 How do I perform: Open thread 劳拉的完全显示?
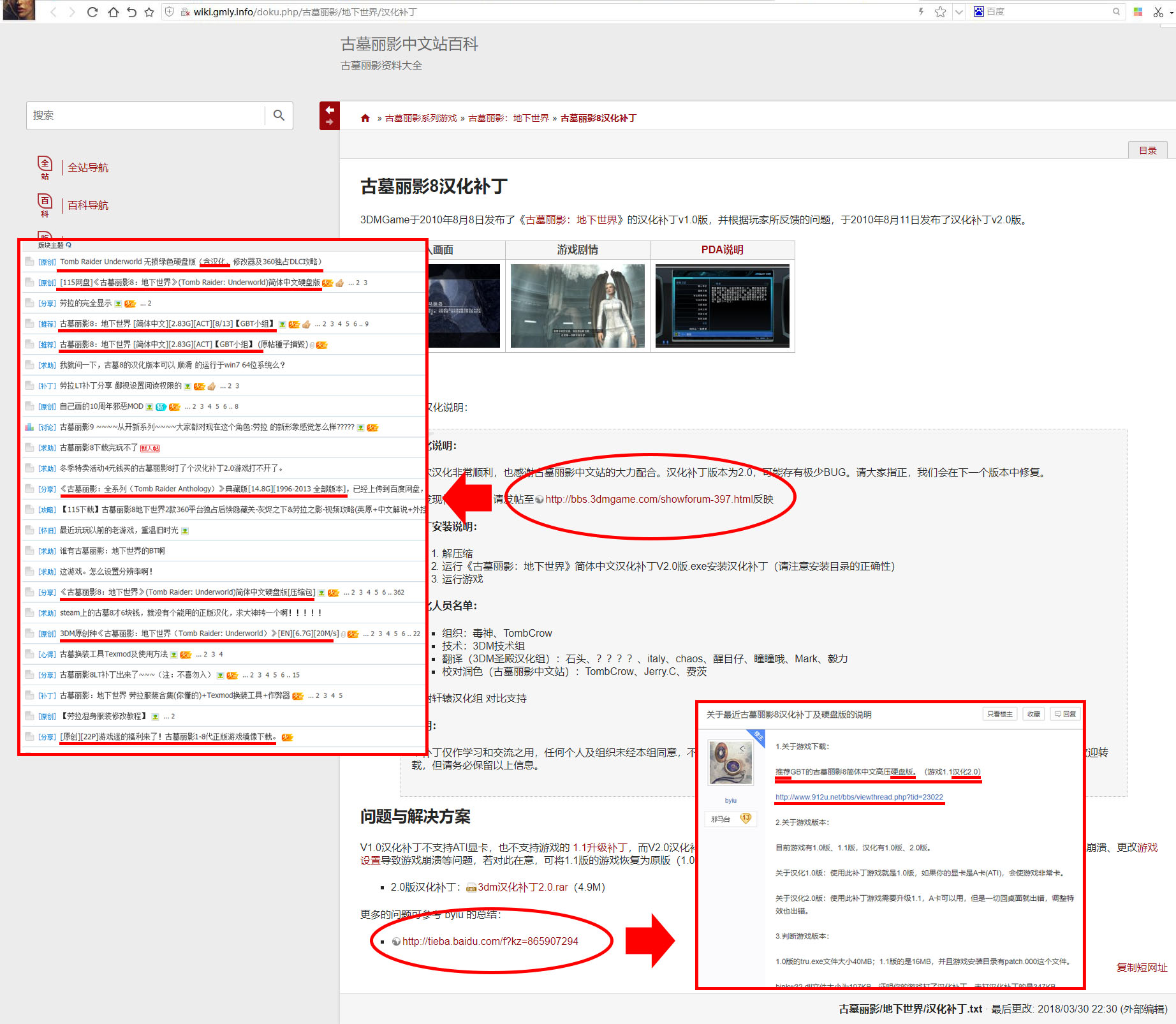85,304
